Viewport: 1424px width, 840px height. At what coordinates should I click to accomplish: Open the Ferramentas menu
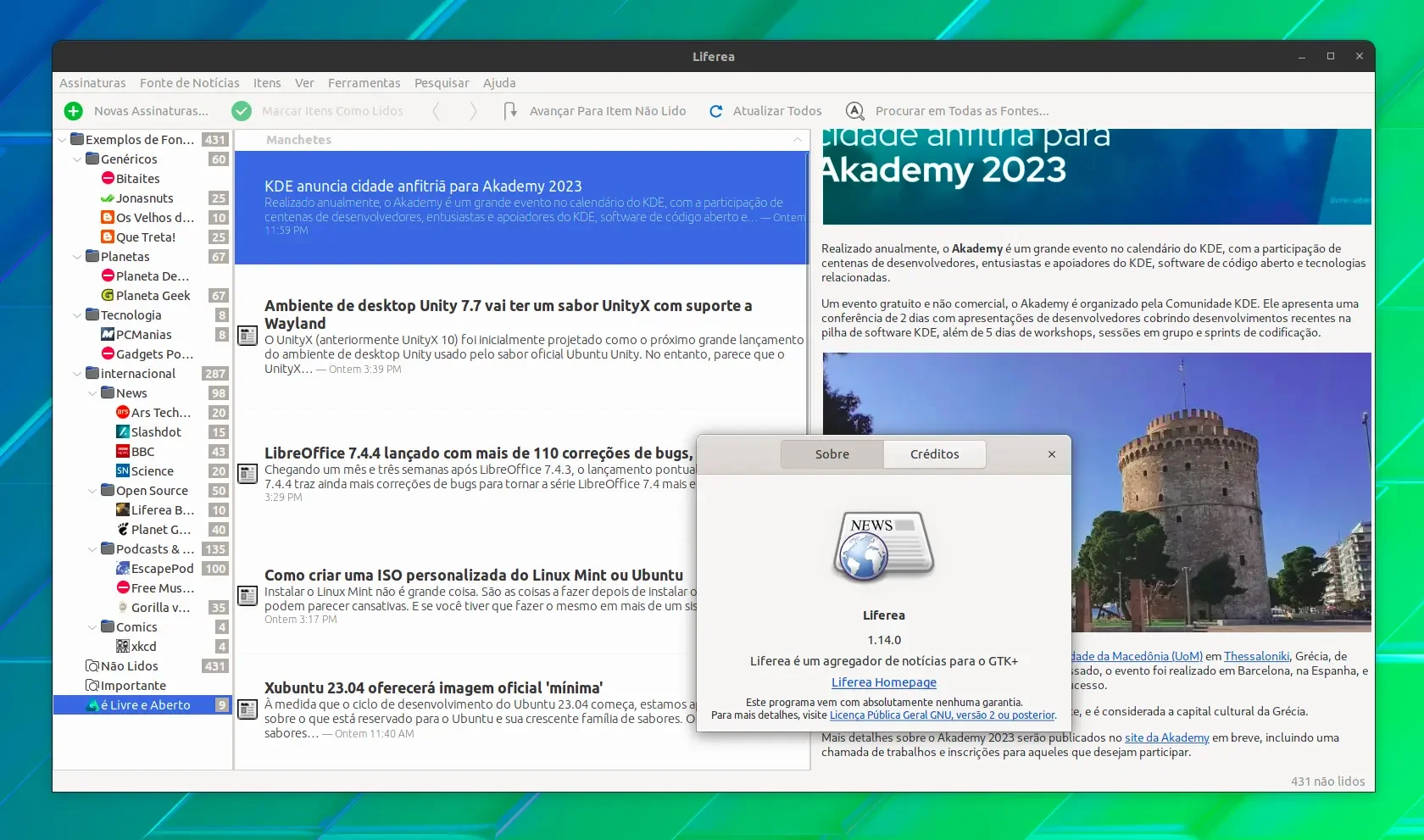coord(364,83)
